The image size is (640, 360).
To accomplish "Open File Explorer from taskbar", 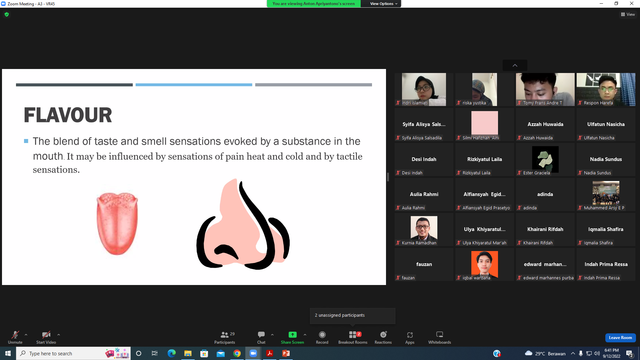I will coord(188,353).
